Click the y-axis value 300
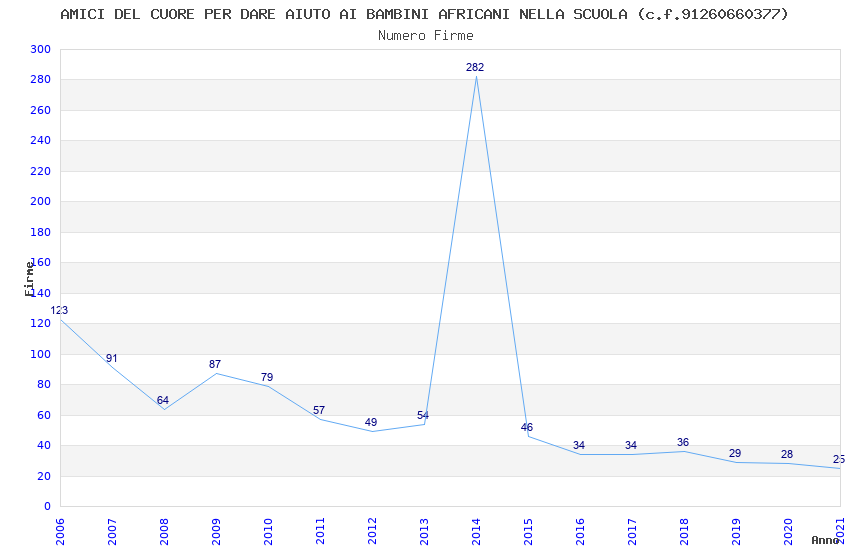Screen dimensions: 850x550 [41, 49]
